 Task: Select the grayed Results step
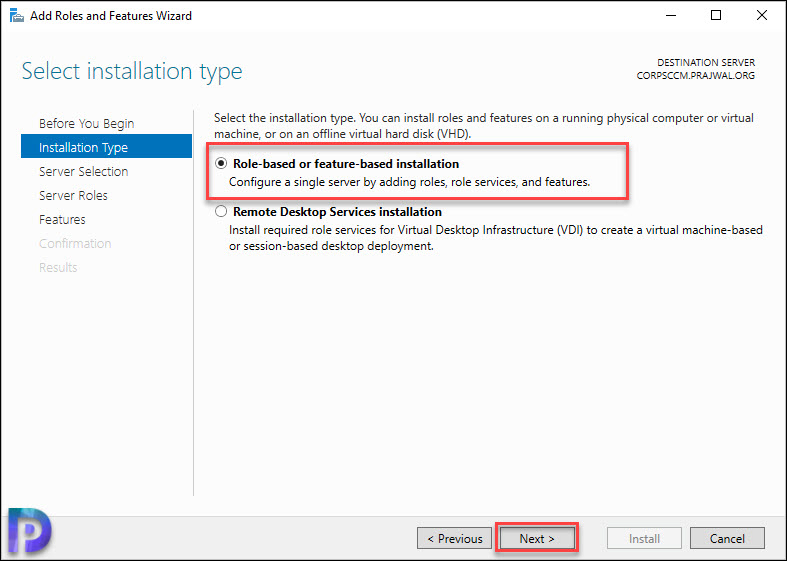pos(58,267)
